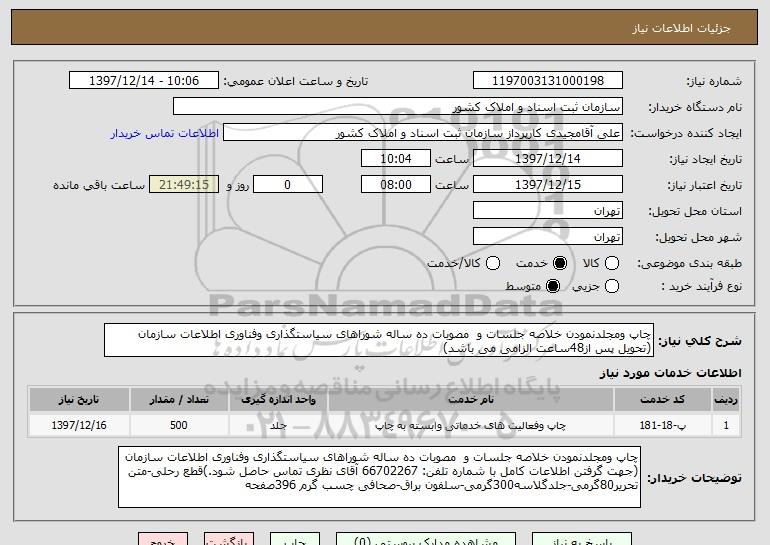This screenshot has width=770, height=545.
Task: Click the unit cell جلد
Action: [x=278, y=425]
